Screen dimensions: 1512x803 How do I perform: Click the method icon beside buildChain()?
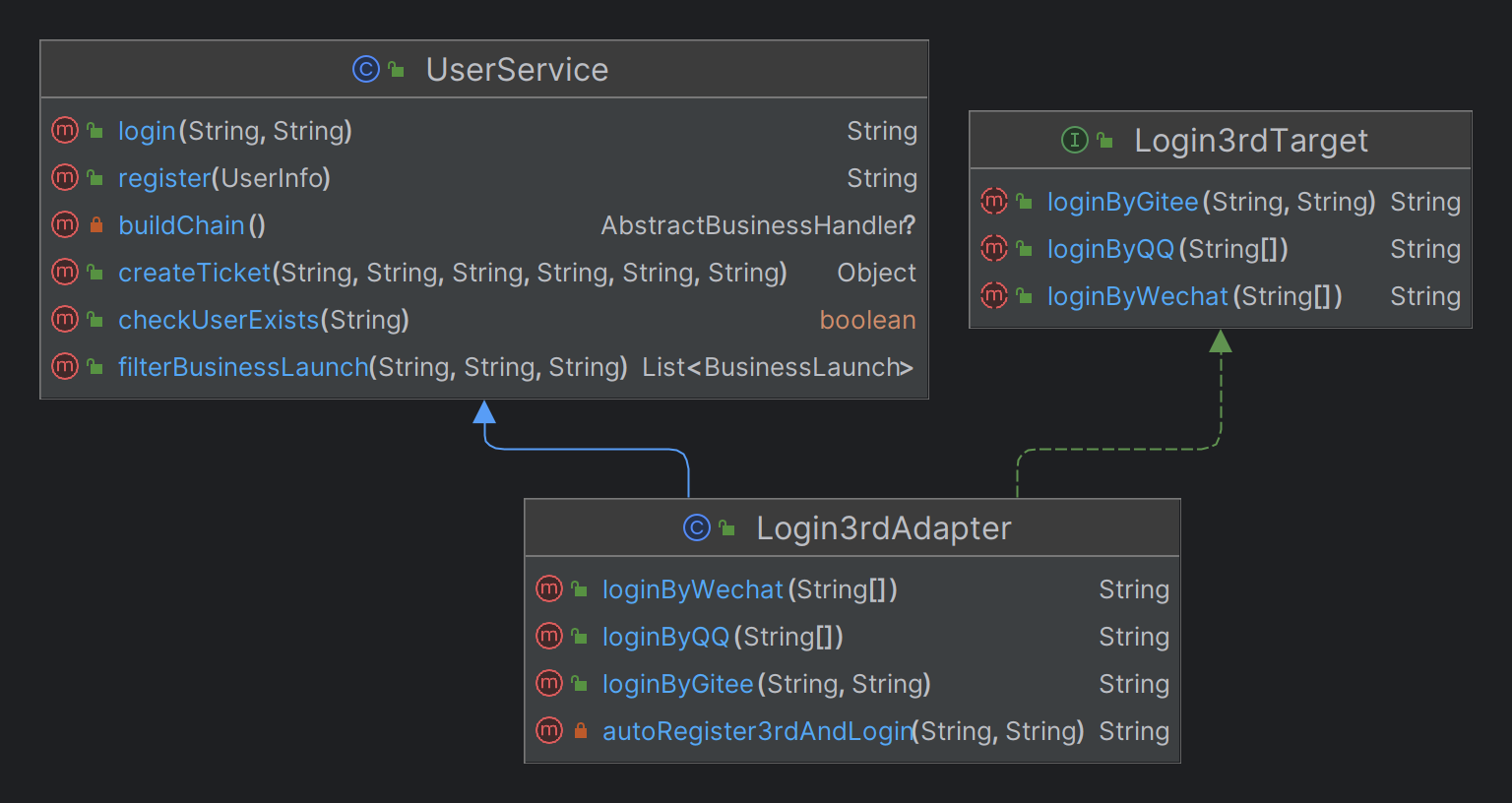(65, 224)
